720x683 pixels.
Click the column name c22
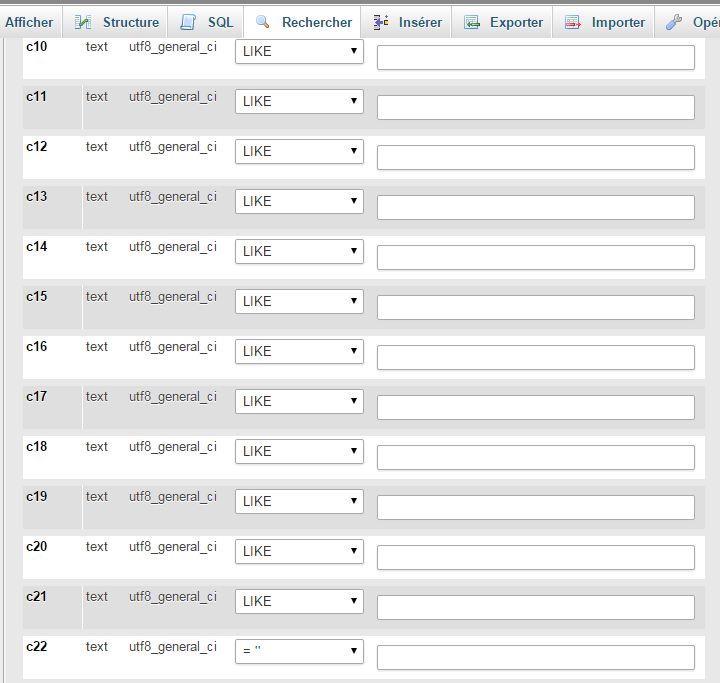37,647
